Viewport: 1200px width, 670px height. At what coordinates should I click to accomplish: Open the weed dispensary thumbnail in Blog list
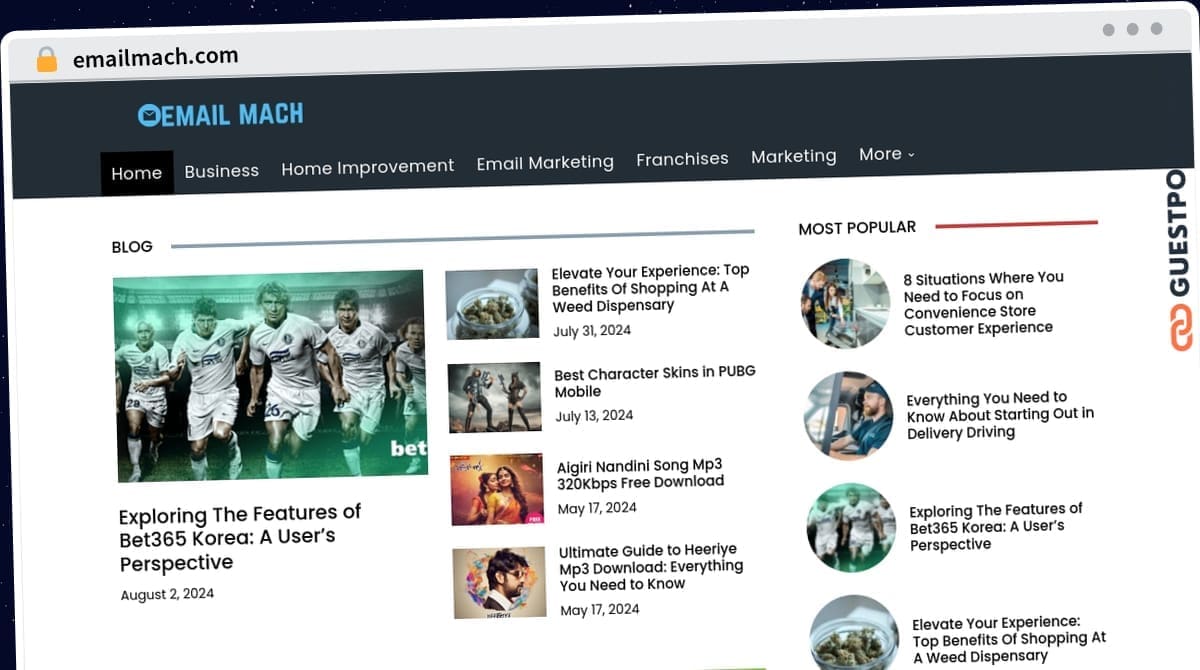[492, 304]
